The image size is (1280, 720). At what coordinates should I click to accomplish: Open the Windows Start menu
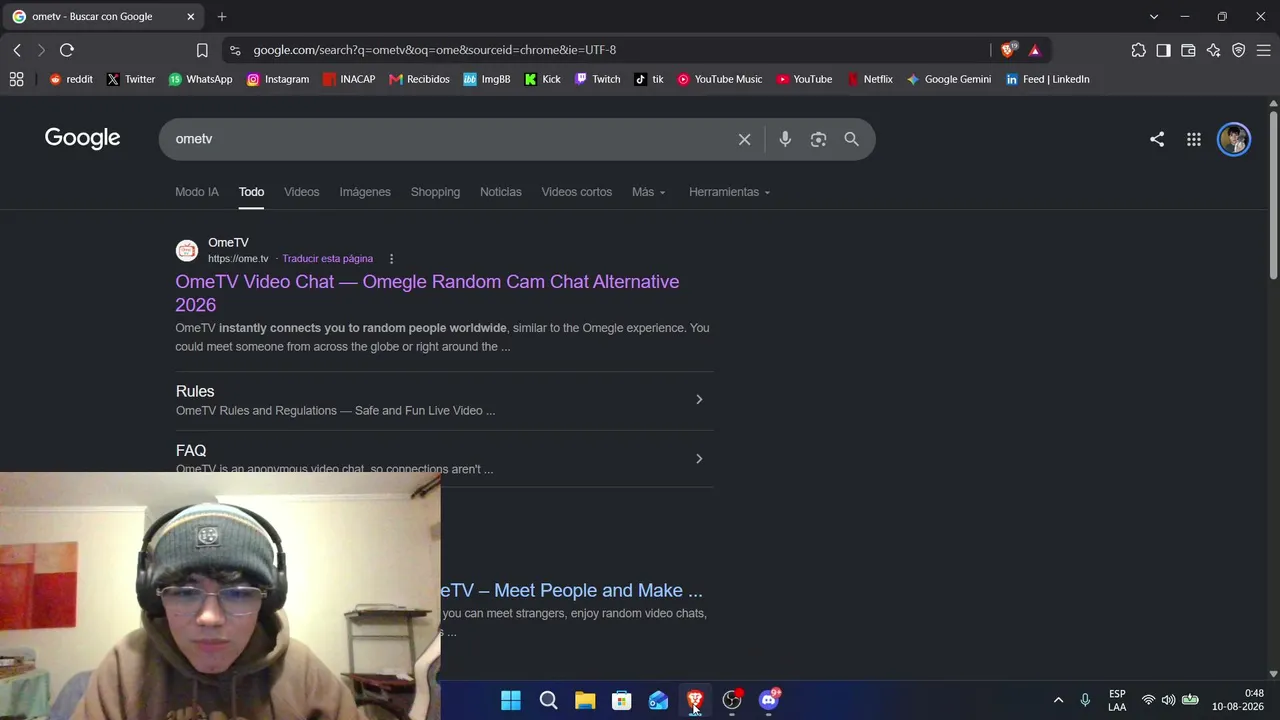coord(511,700)
